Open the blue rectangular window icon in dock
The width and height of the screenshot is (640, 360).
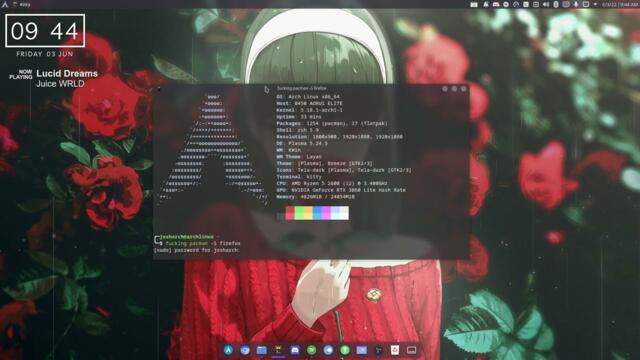pos(362,350)
